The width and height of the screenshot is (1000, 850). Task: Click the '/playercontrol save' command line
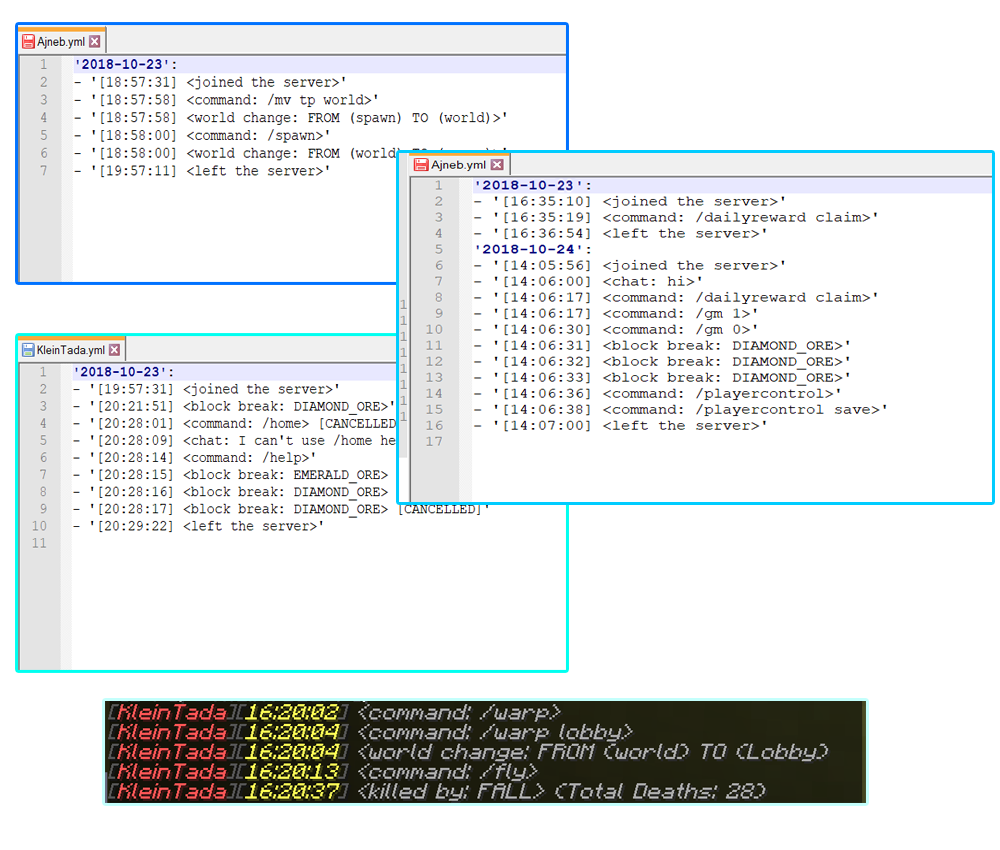pos(690,409)
